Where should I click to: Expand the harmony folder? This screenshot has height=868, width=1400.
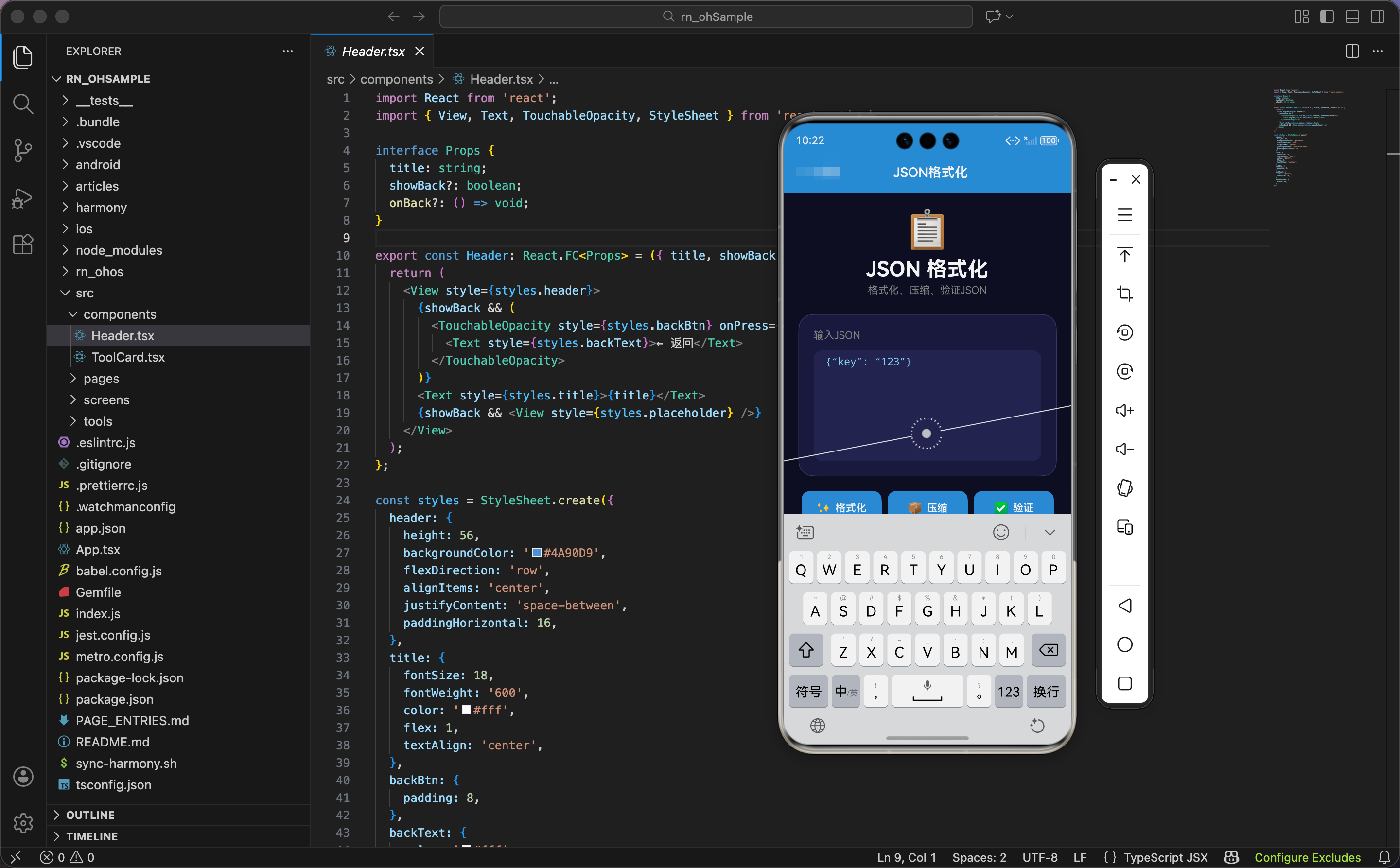tap(101, 207)
